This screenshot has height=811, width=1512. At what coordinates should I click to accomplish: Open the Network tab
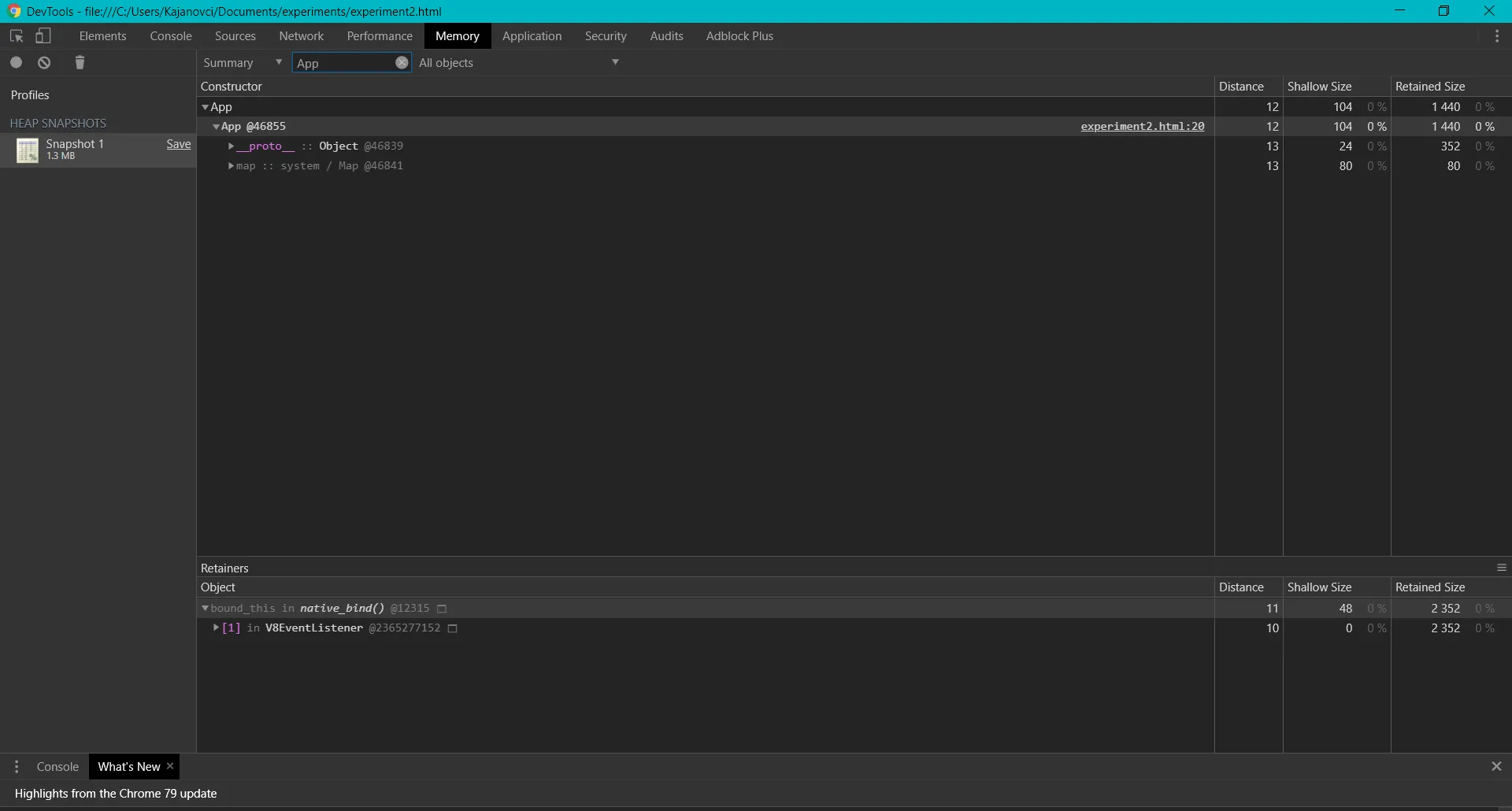[302, 36]
